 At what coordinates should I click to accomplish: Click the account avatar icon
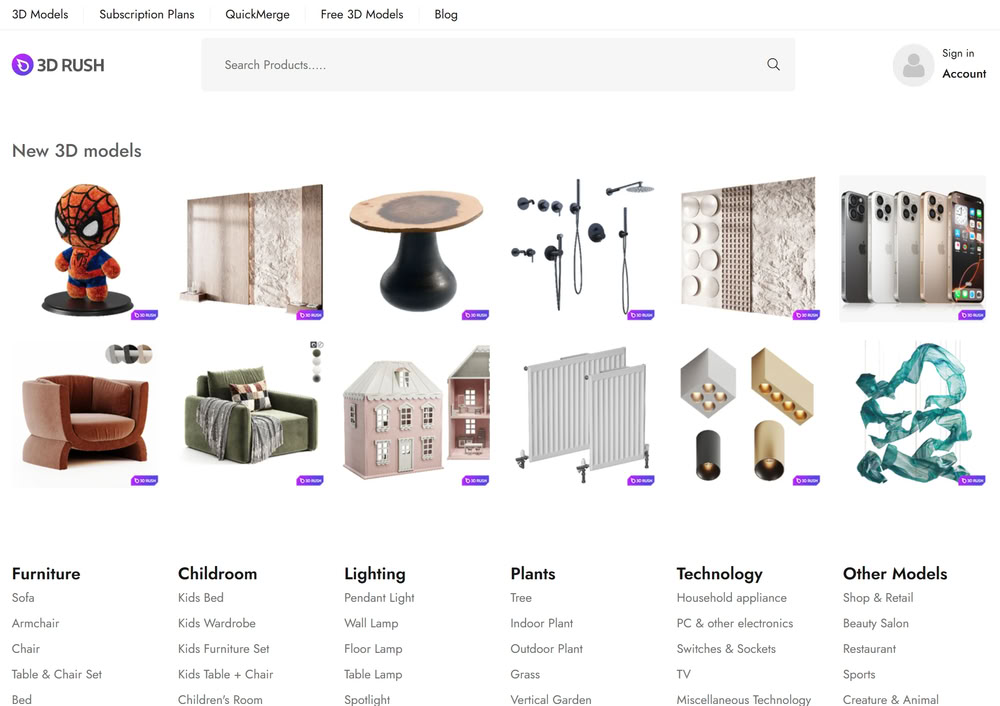(x=913, y=65)
